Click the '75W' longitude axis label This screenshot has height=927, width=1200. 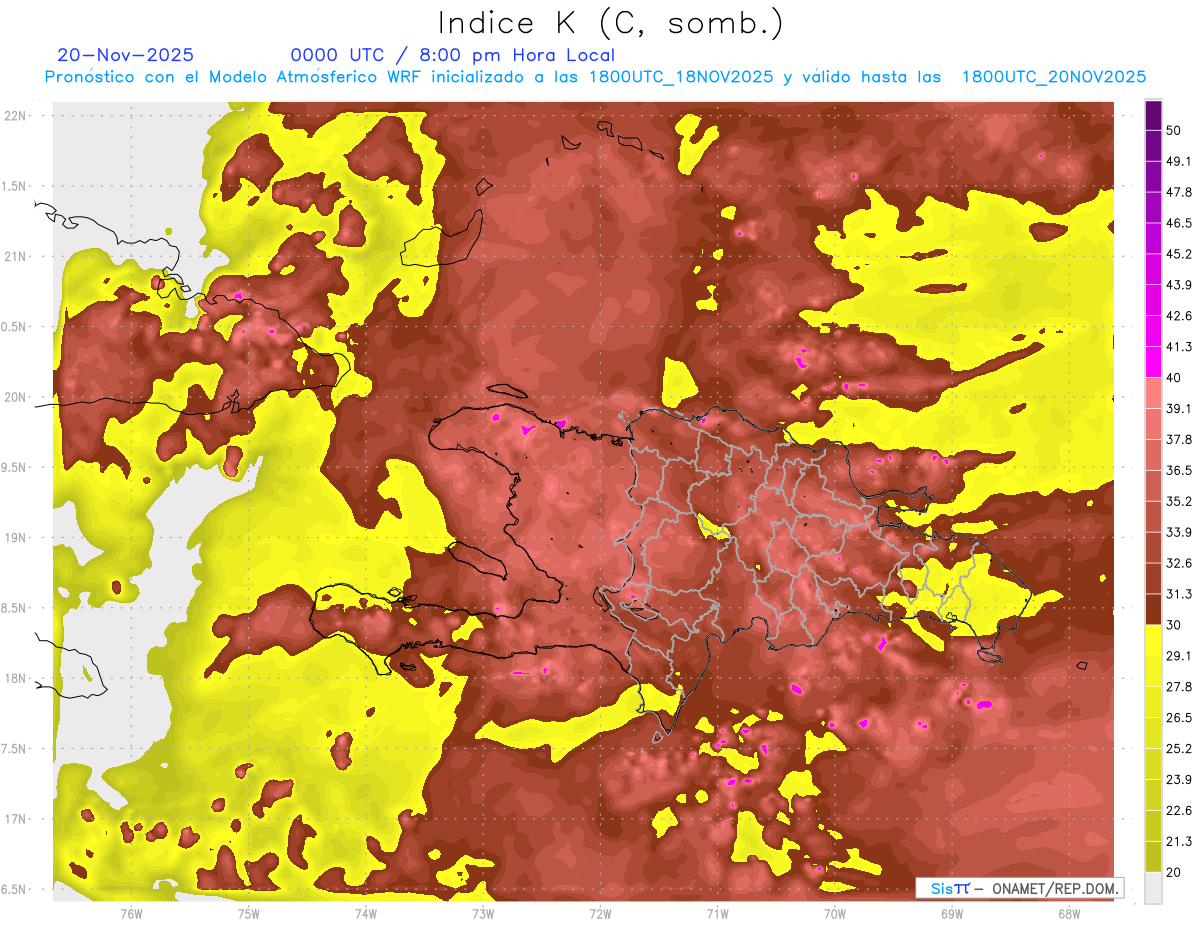(x=249, y=914)
